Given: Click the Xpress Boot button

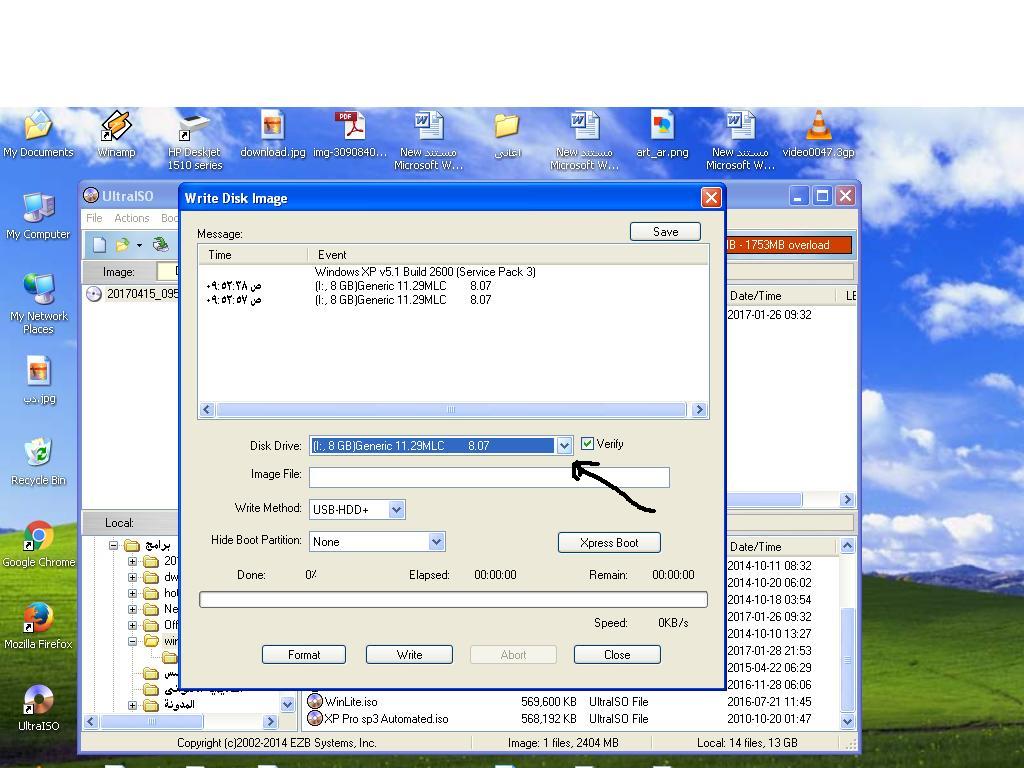Looking at the screenshot, I should point(609,543).
